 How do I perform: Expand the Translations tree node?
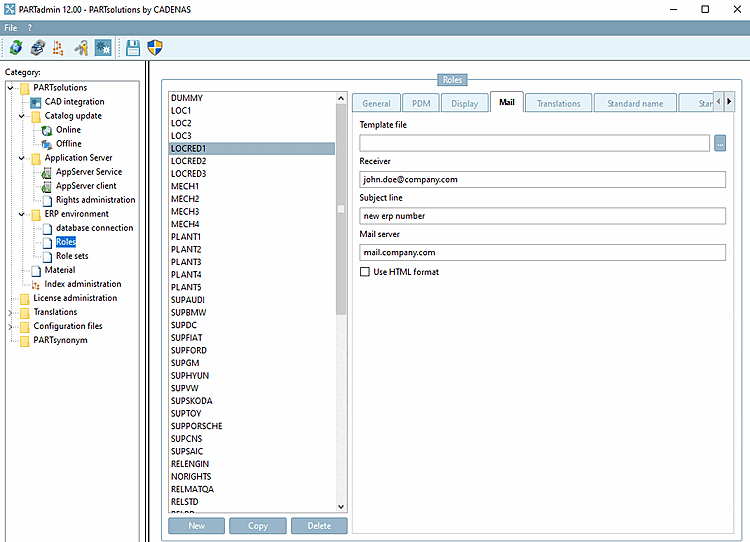(x=12, y=312)
